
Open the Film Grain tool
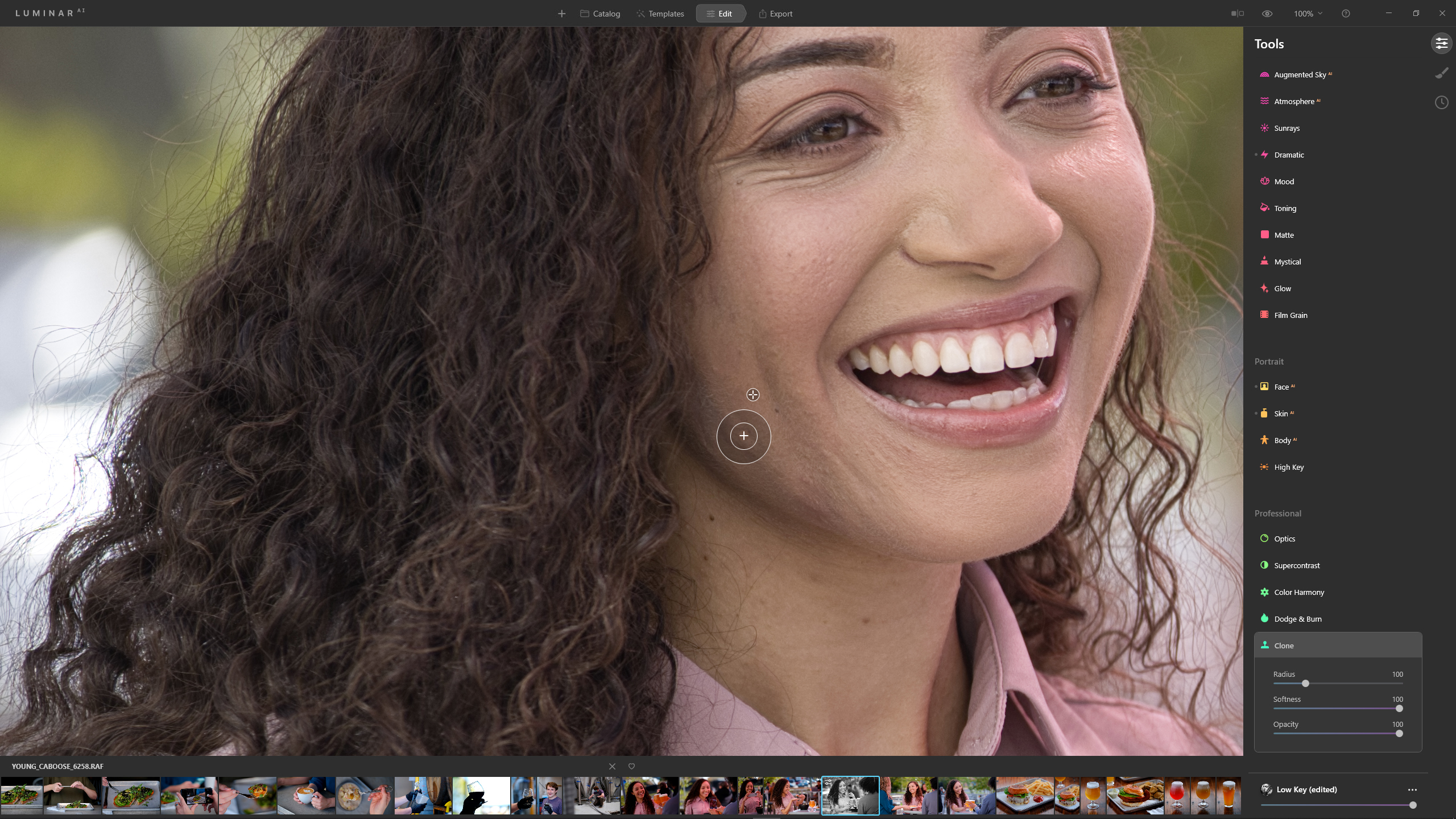pos(1290,315)
